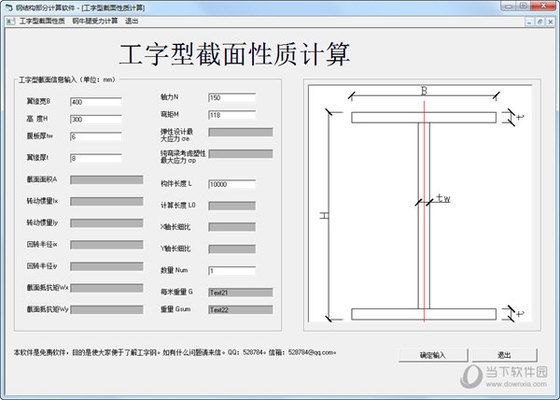This screenshot has width=560, height=400.
Task: Click the 转动惯量Iy result box
Action: 107,223
